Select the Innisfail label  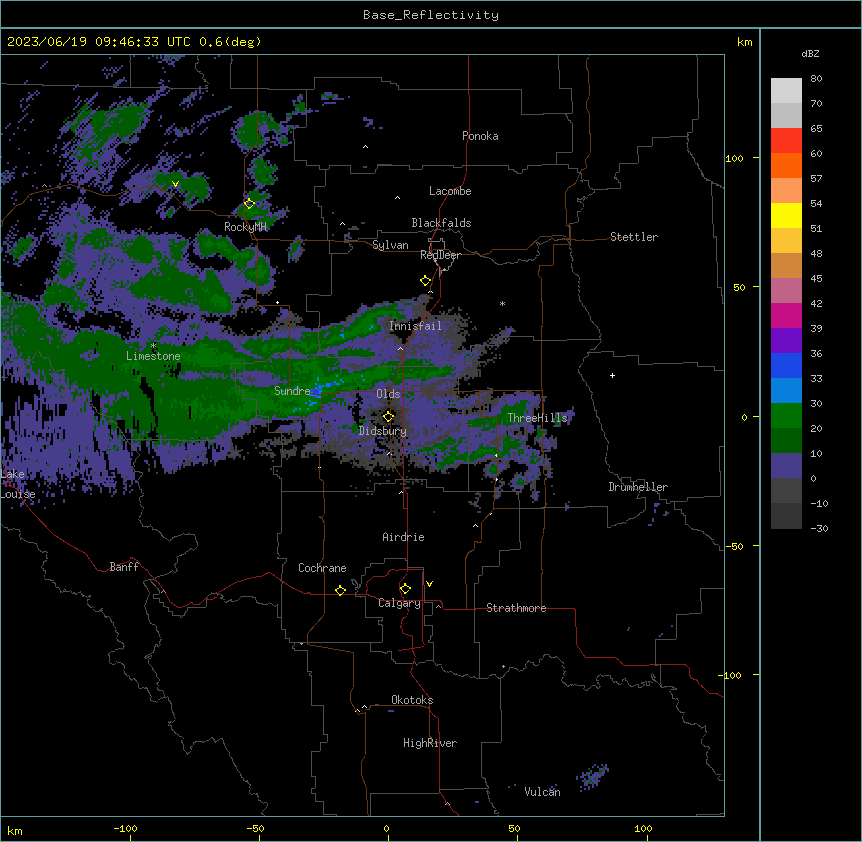(415, 326)
